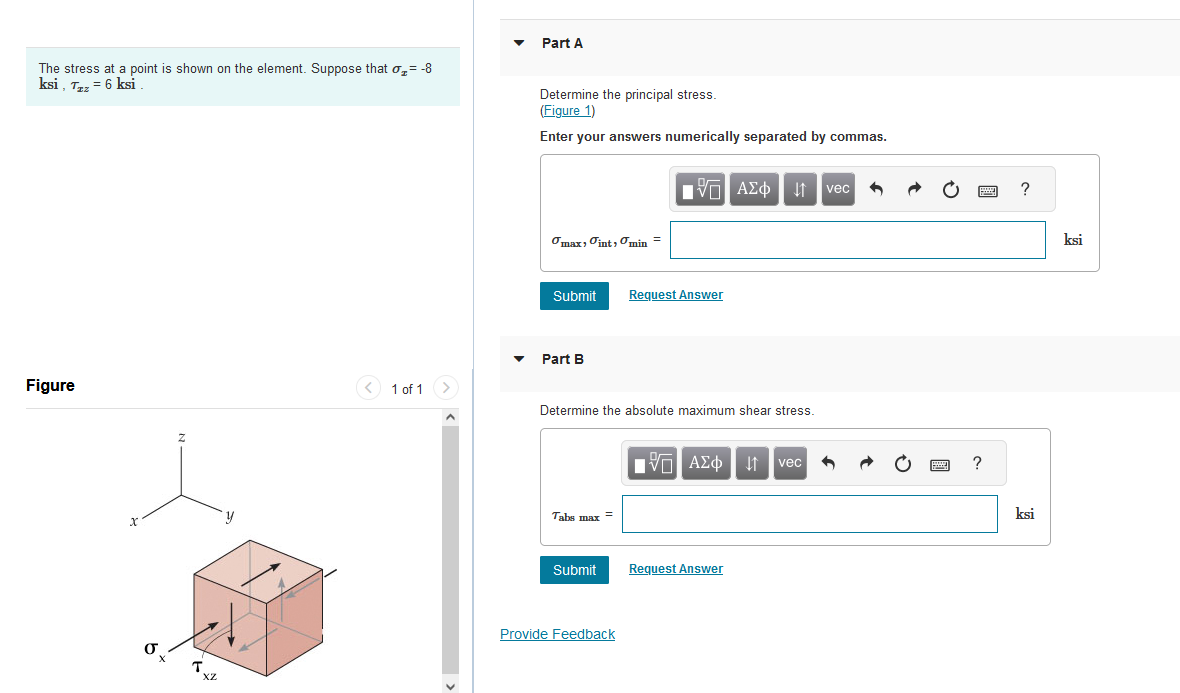Screen dimensions: 1180x693
Task: Insert a vector with the vec icon in Part A
Action: tap(837, 189)
